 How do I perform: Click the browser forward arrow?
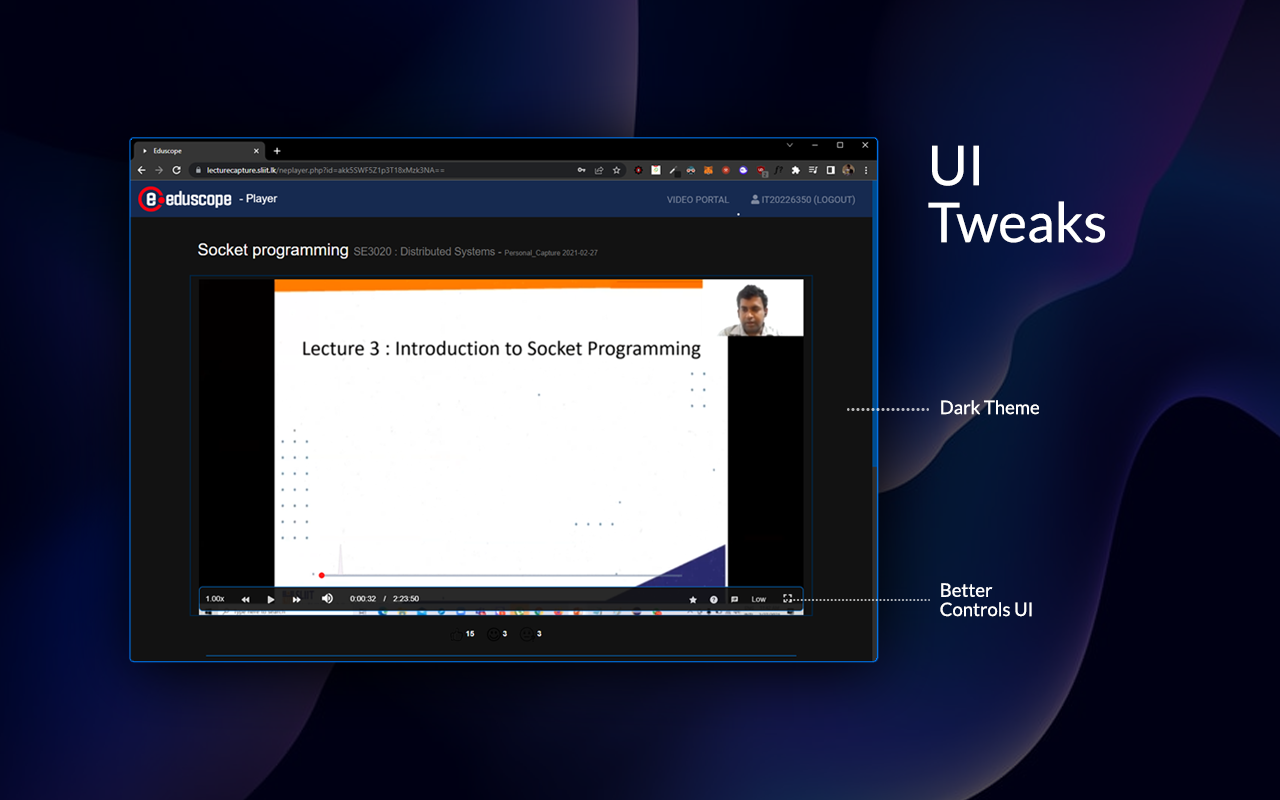coord(159,170)
